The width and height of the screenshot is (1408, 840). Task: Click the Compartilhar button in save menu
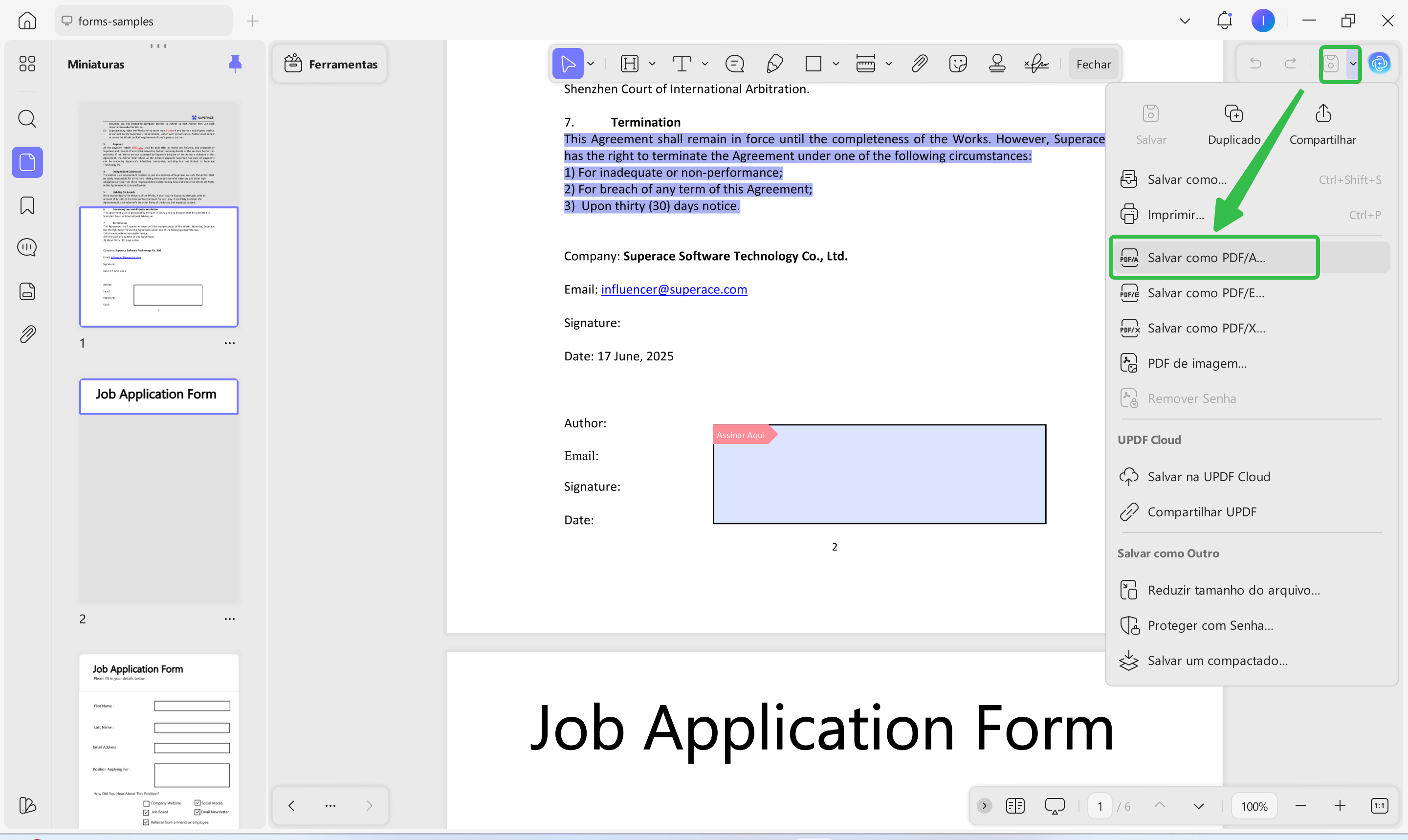pyautogui.click(x=1322, y=125)
